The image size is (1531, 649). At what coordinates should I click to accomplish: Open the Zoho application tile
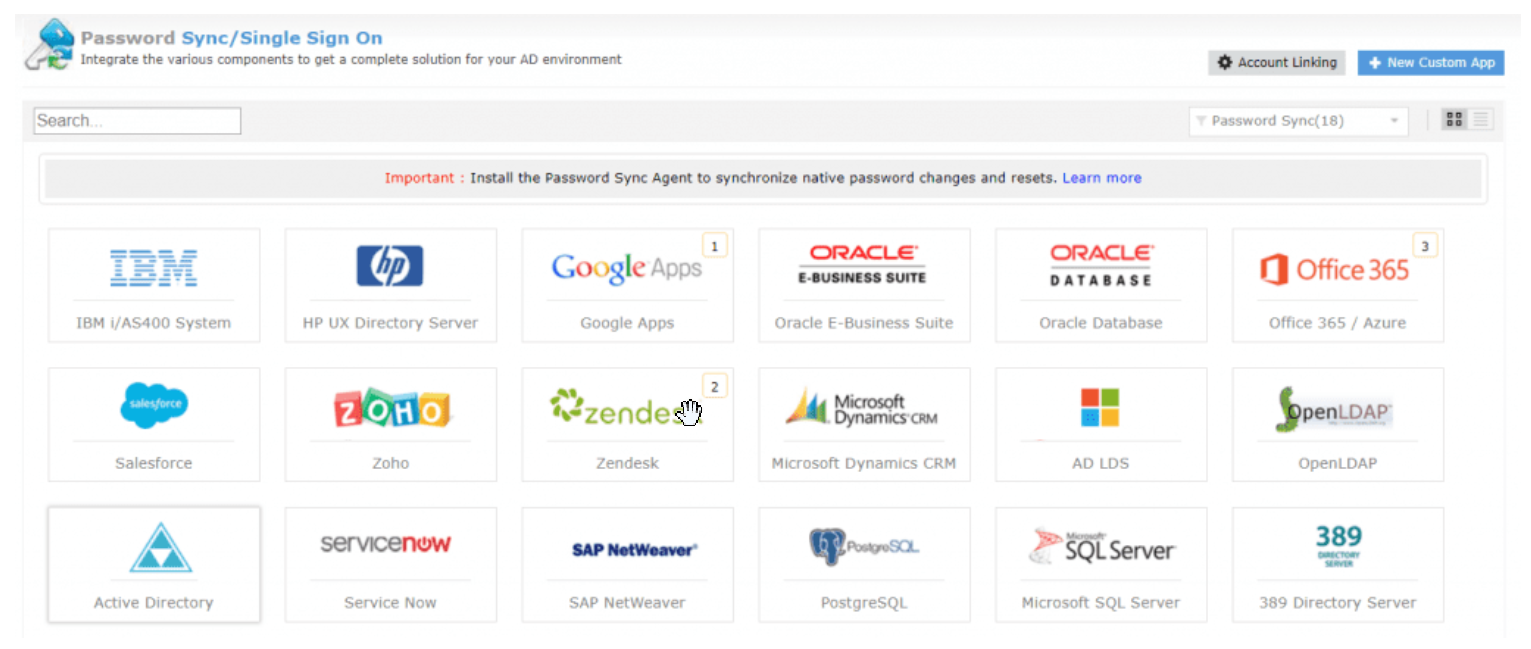click(390, 424)
